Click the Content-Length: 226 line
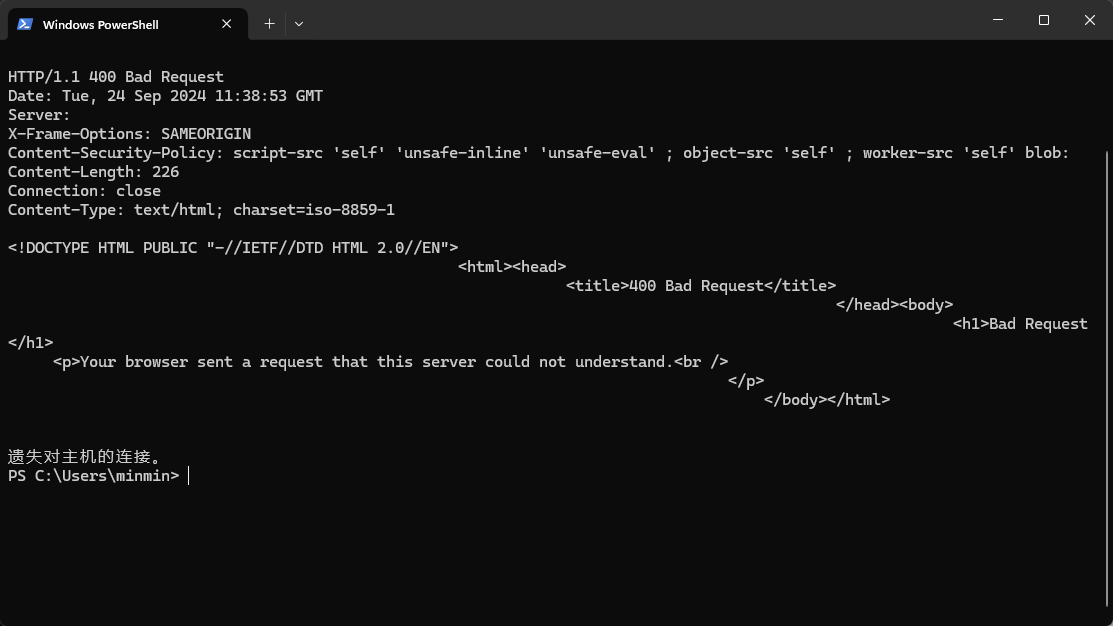 [x=94, y=172]
